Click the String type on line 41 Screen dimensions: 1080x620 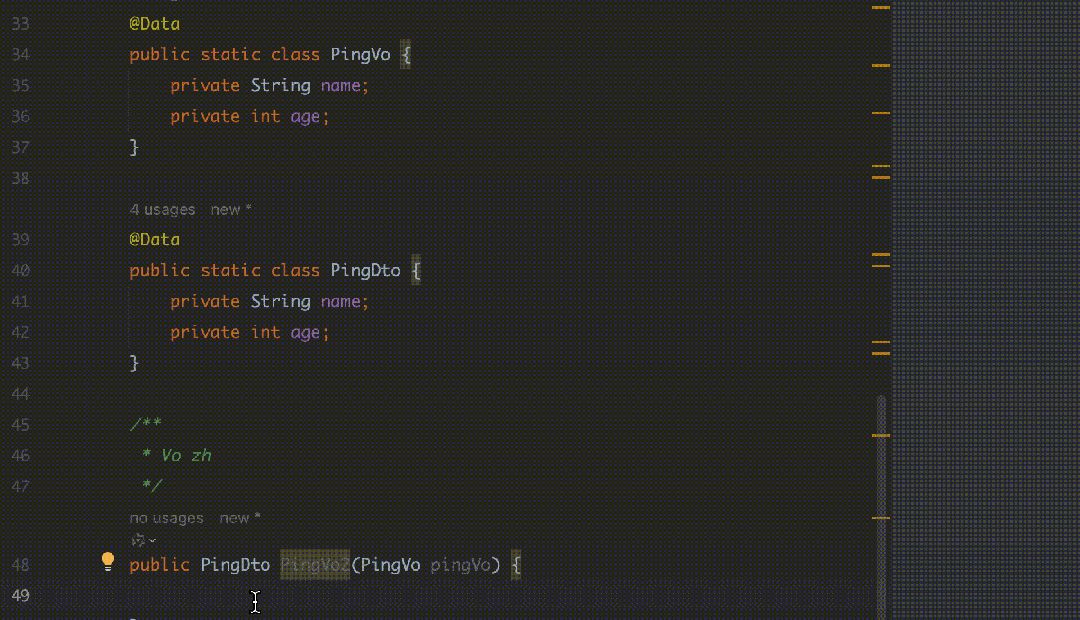[x=280, y=301]
